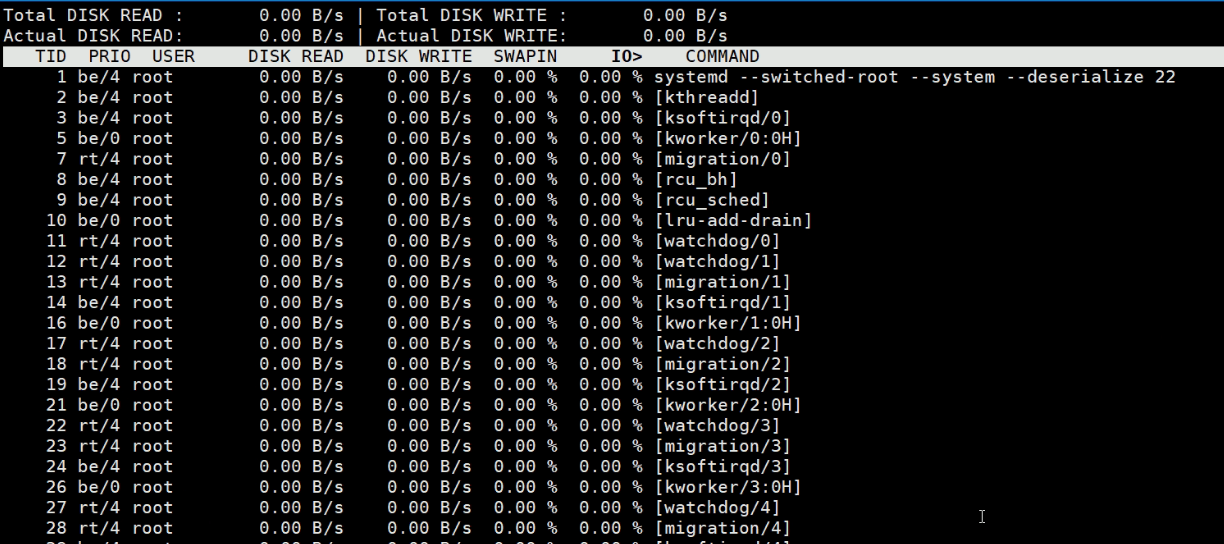Click the PRIO column header
Viewport: 1224px width, 544px height.
coord(109,57)
